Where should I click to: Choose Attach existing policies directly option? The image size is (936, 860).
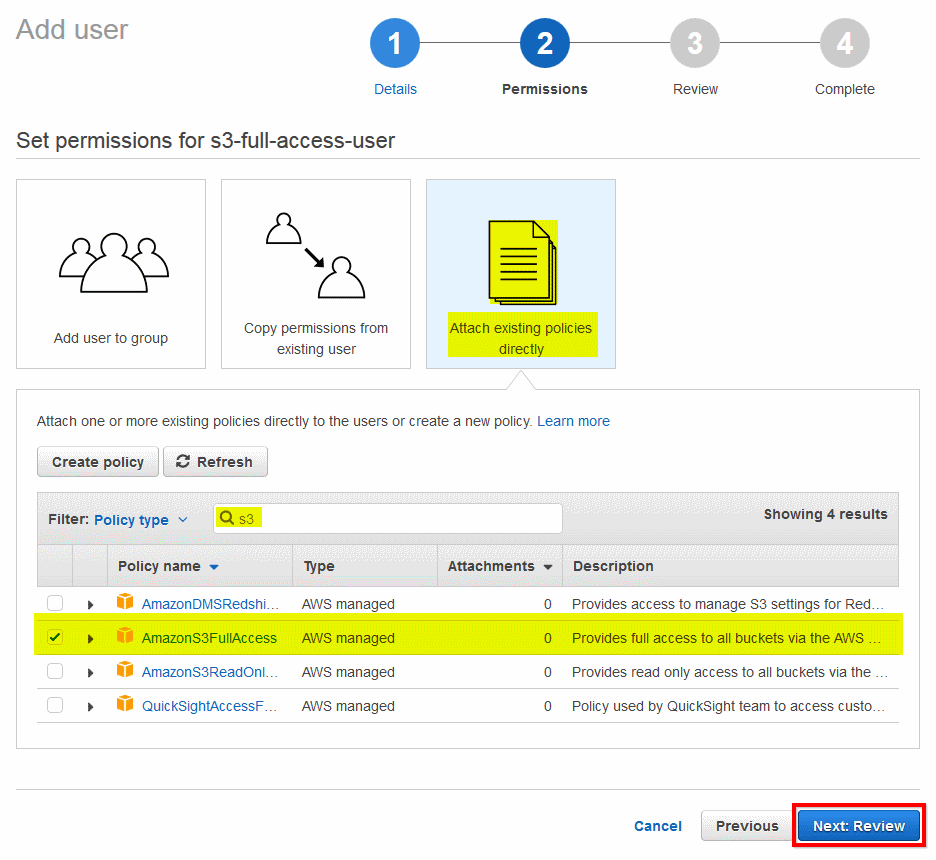click(x=521, y=274)
